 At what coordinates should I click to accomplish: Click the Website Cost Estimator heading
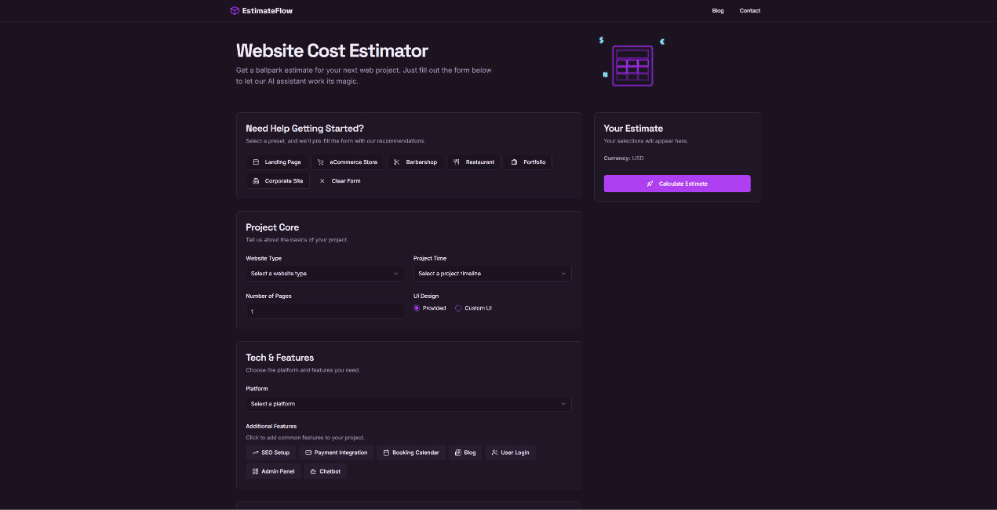click(x=332, y=51)
